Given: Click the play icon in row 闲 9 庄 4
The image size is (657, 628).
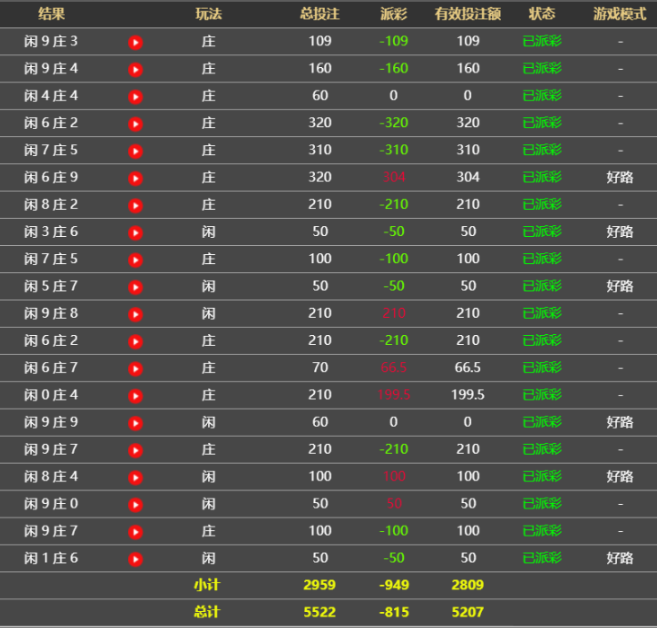Looking at the screenshot, I should 136,69.
